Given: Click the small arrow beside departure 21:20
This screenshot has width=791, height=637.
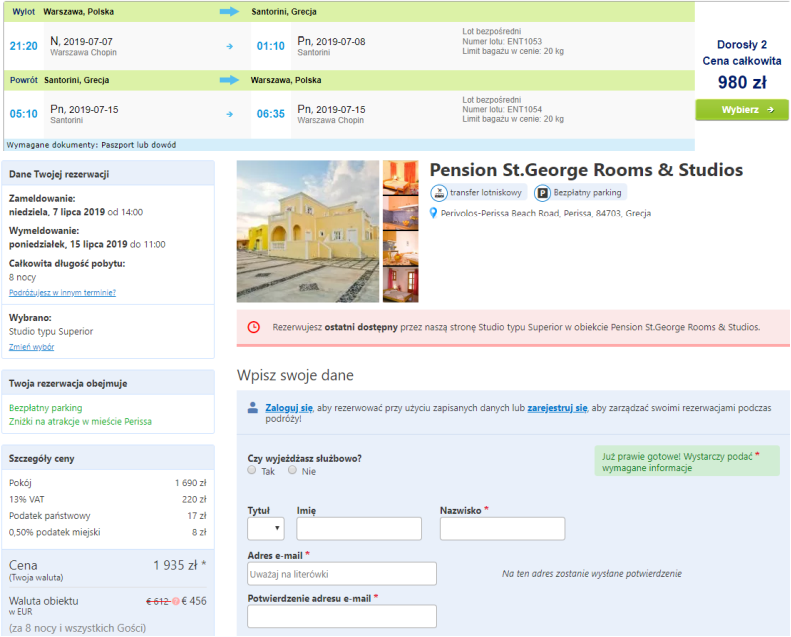Looking at the screenshot, I should tap(230, 46).
